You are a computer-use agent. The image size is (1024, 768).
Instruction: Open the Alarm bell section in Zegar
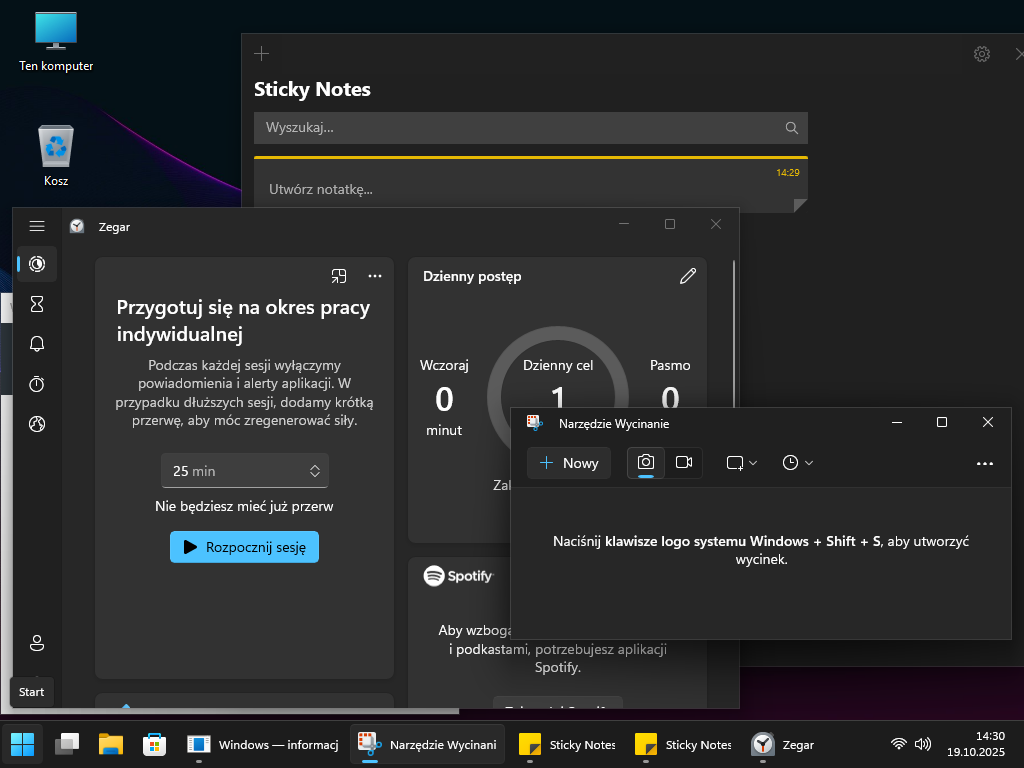click(x=37, y=344)
